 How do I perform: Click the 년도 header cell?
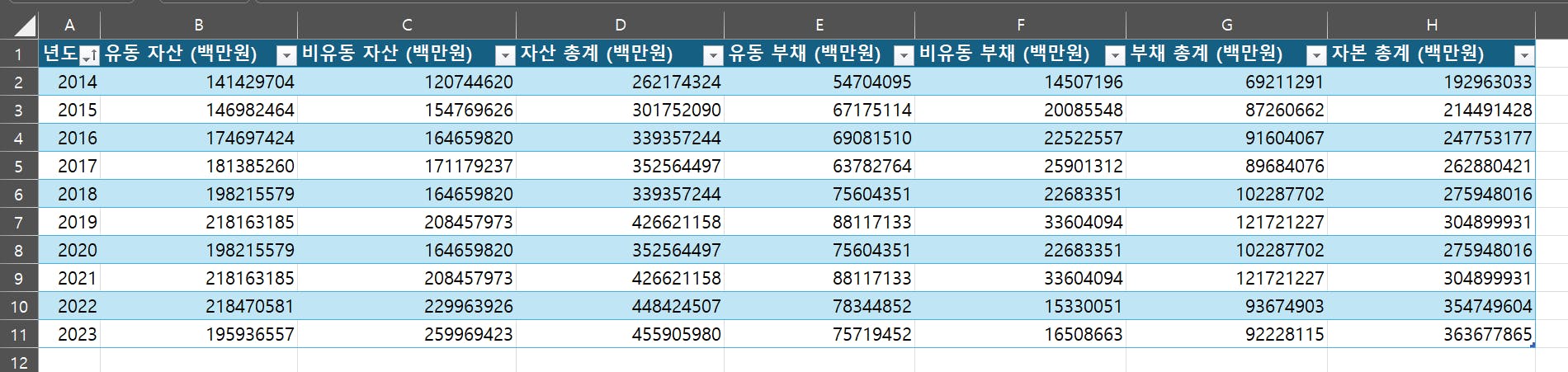point(69,54)
